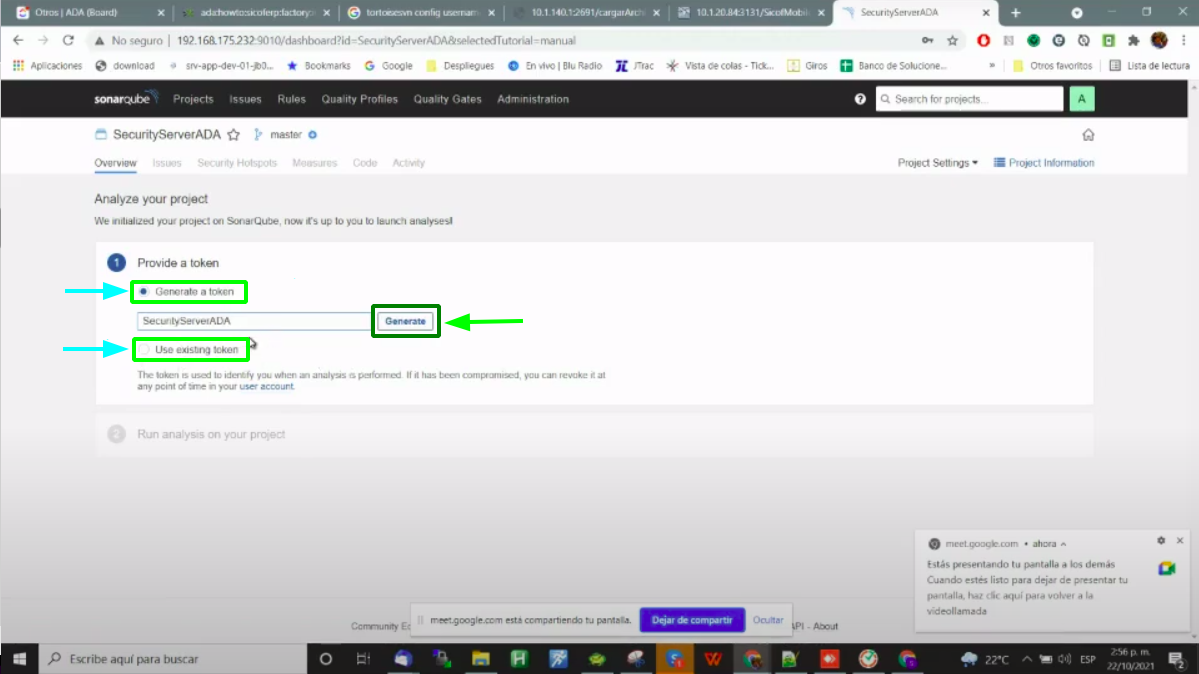
Task: Star SecurityServerADA as favorite
Action: coord(233,135)
